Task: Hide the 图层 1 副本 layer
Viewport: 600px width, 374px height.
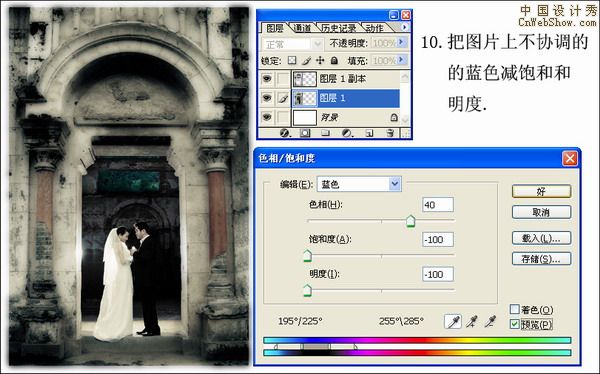Action: [267, 79]
